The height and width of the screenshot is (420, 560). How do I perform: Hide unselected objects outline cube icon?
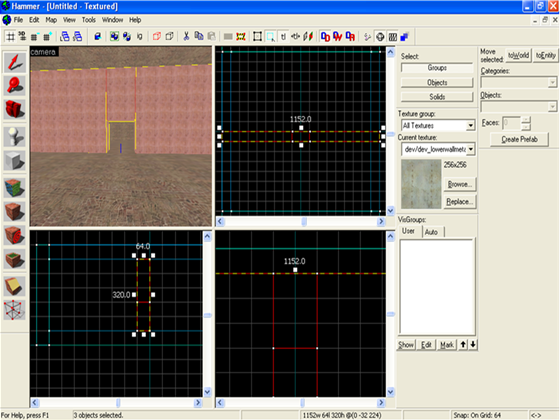(x=170, y=36)
